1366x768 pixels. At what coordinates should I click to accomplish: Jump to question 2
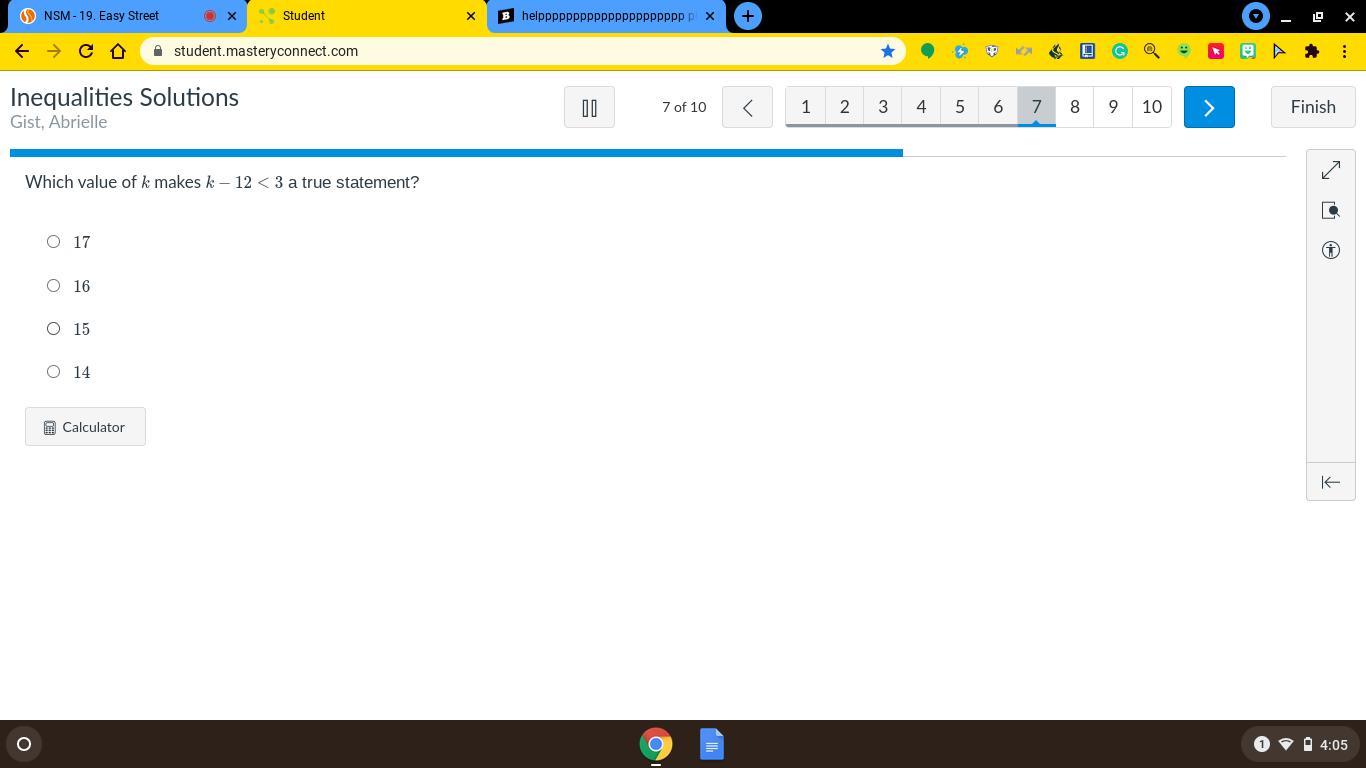pyautogui.click(x=844, y=107)
